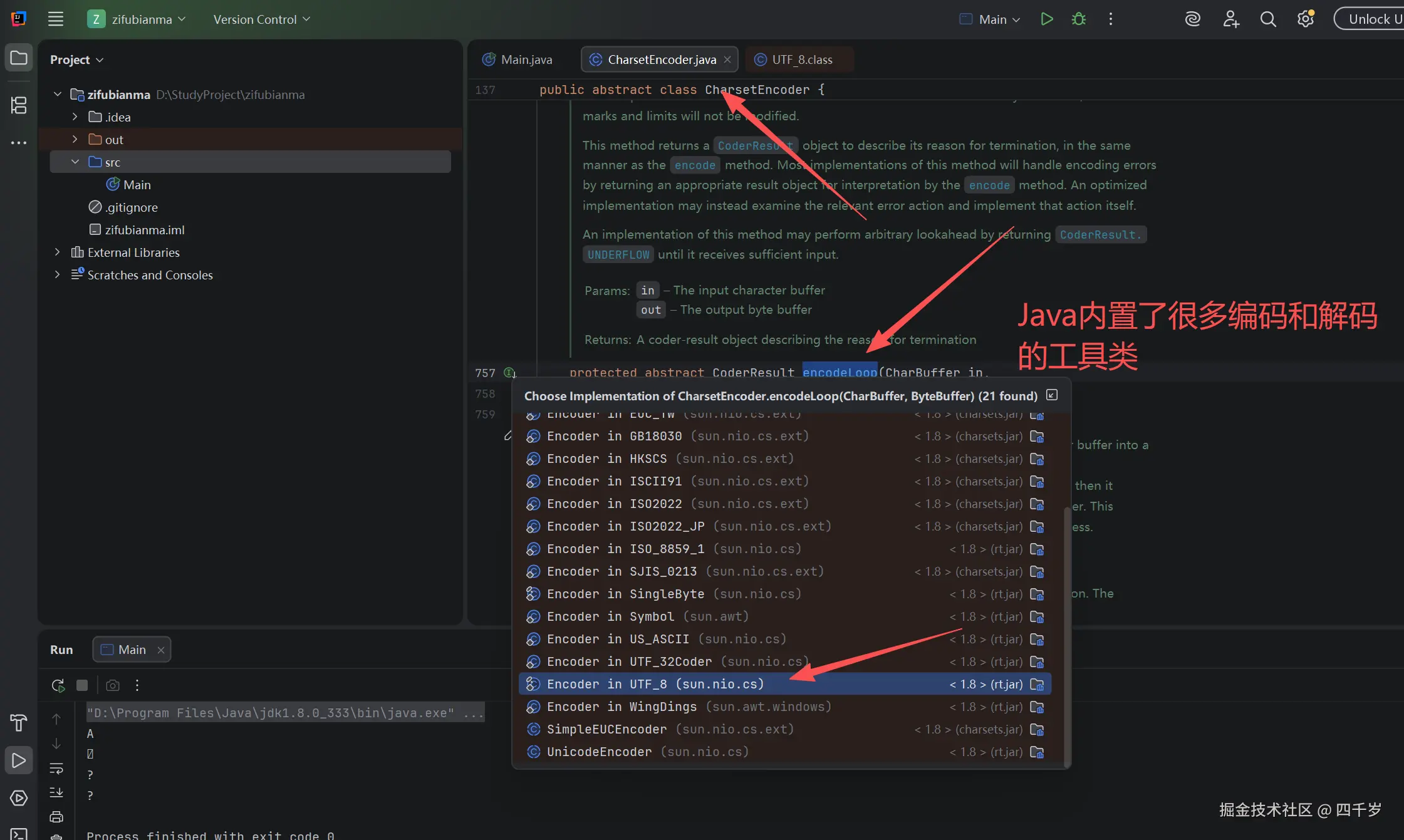Screen dimensions: 1404x840
Task: Open CoderResult link in documentation
Action: [755, 145]
